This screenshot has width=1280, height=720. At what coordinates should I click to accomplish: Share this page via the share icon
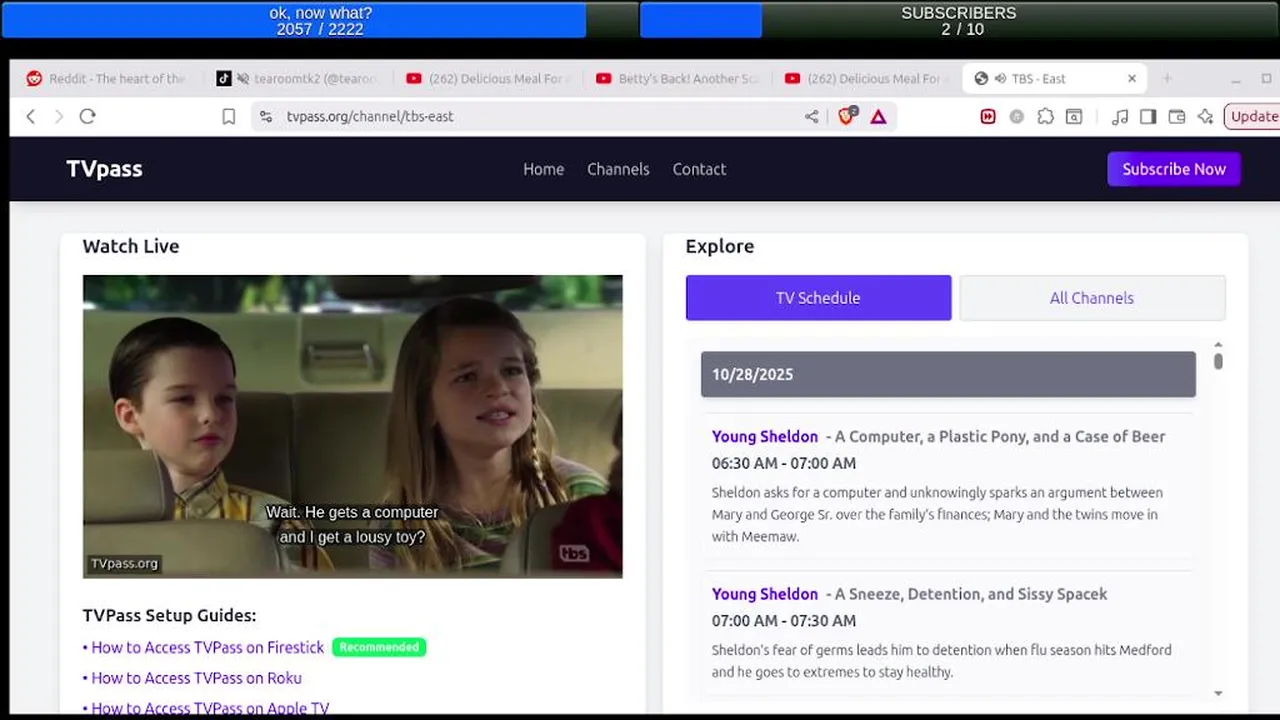[x=811, y=117]
